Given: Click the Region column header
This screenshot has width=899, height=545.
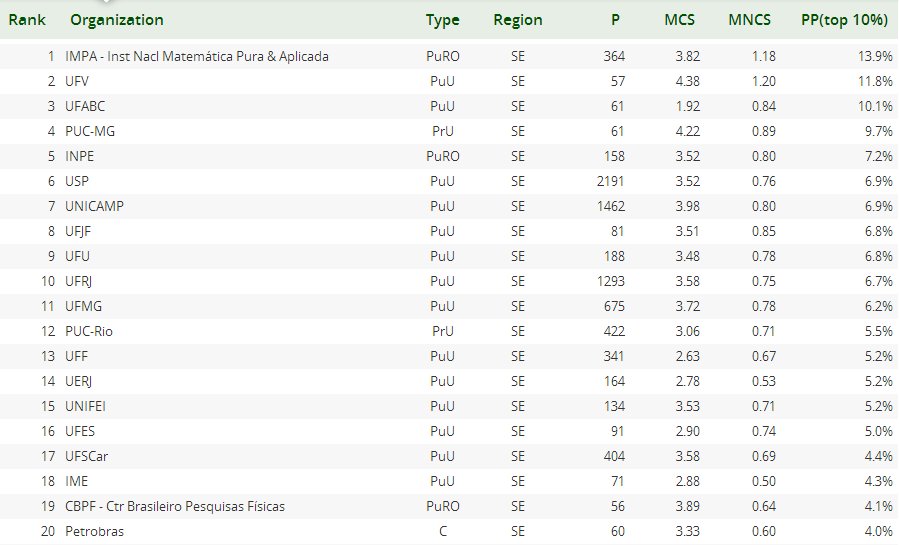Looking at the screenshot, I should pyautogui.click(x=518, y=20).
